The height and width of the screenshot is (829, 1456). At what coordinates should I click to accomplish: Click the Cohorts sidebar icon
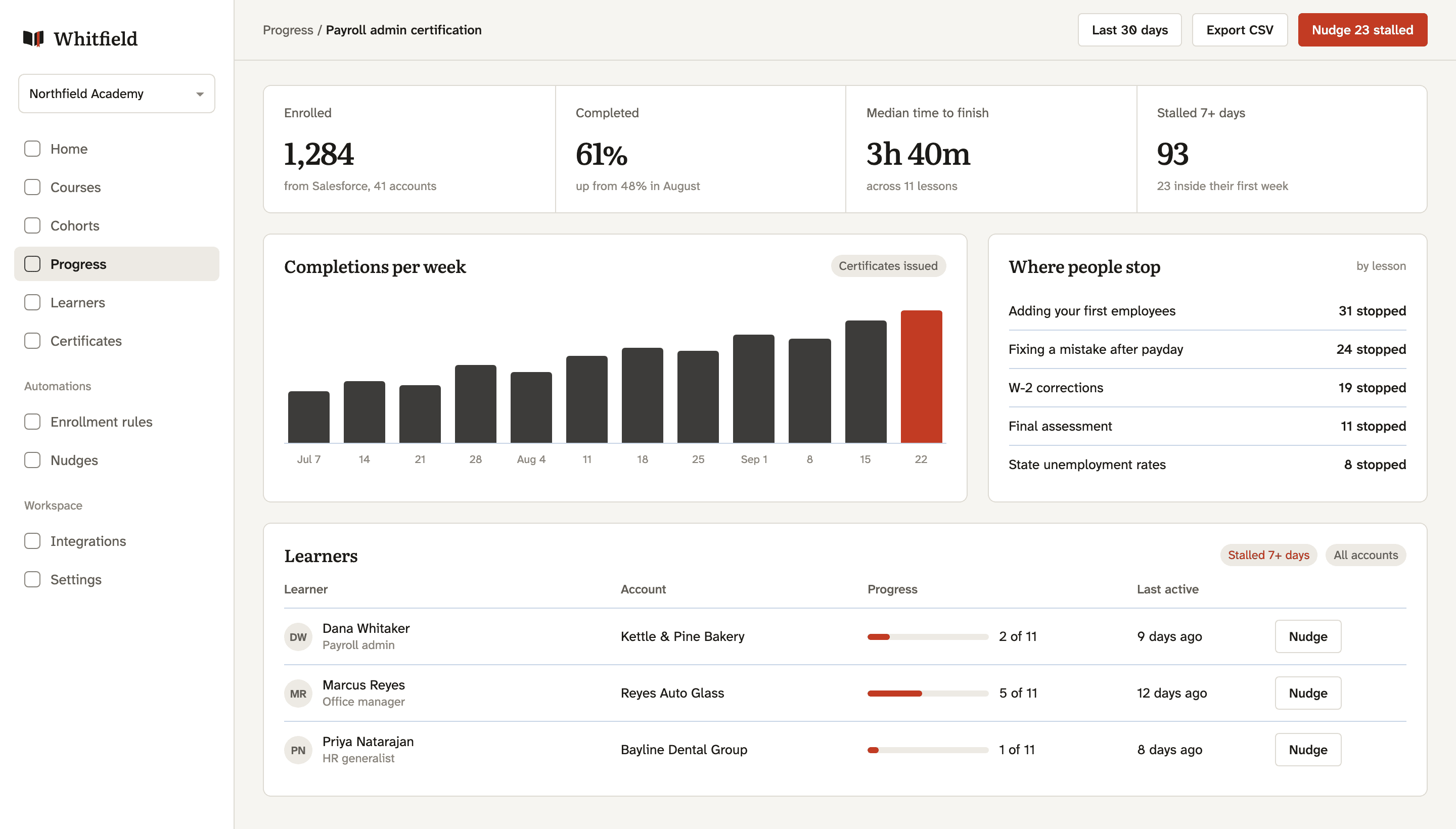(x=32, y=225)
